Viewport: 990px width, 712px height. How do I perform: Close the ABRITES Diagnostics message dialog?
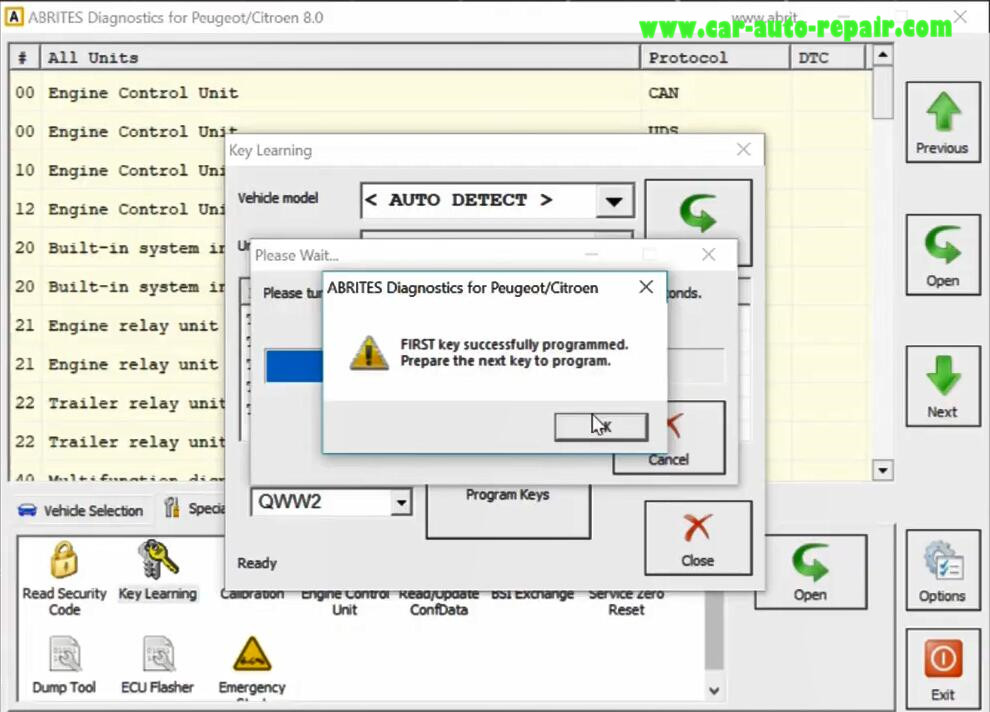646,287
